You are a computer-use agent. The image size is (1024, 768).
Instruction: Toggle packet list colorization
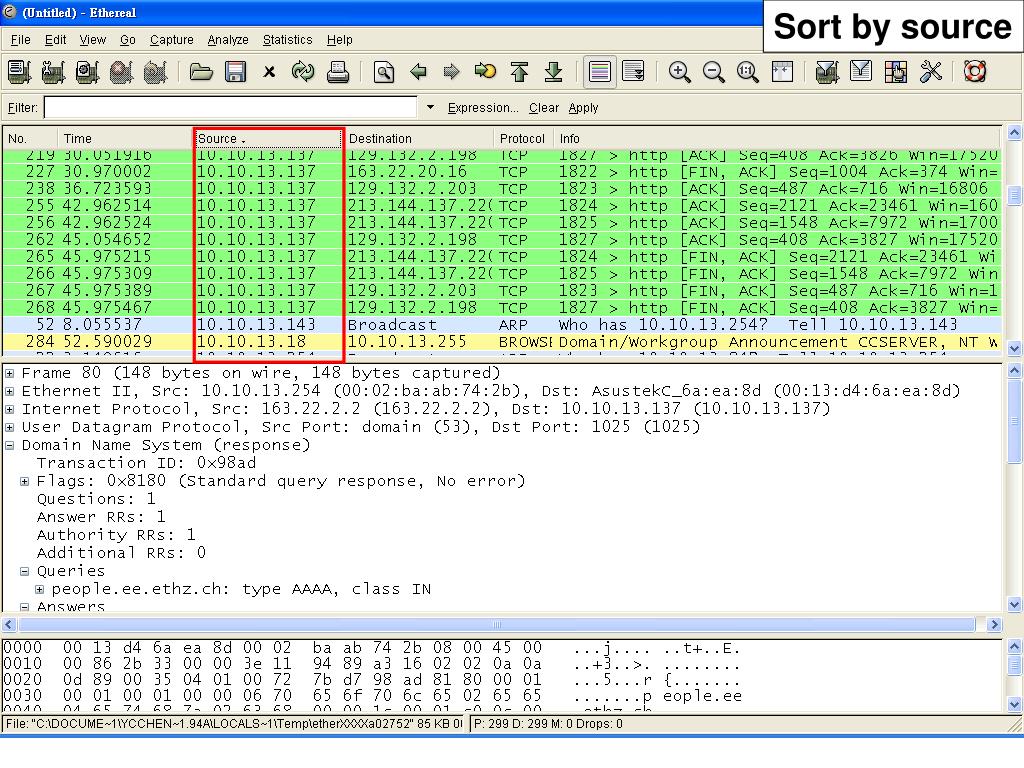[600, 72]
